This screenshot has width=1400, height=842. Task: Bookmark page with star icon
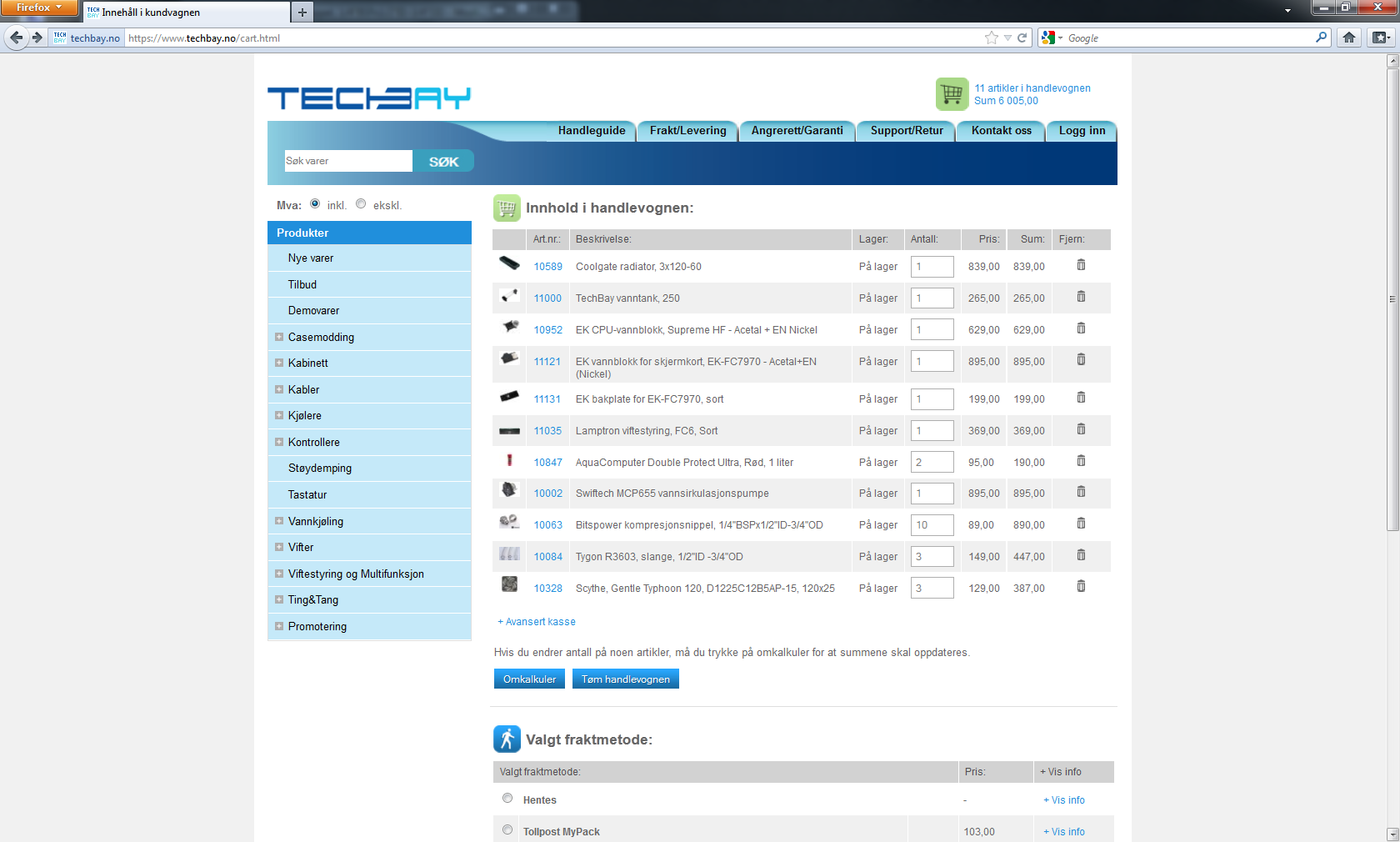(992, 38)
